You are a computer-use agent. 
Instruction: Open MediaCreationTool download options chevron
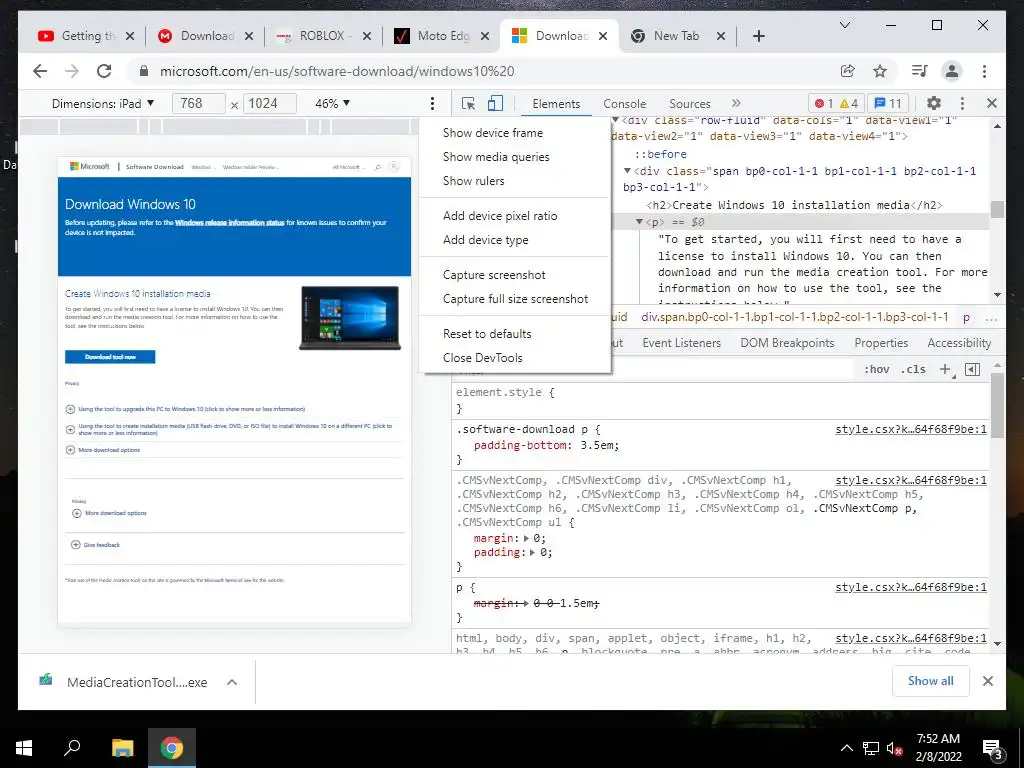click(232, 682)
